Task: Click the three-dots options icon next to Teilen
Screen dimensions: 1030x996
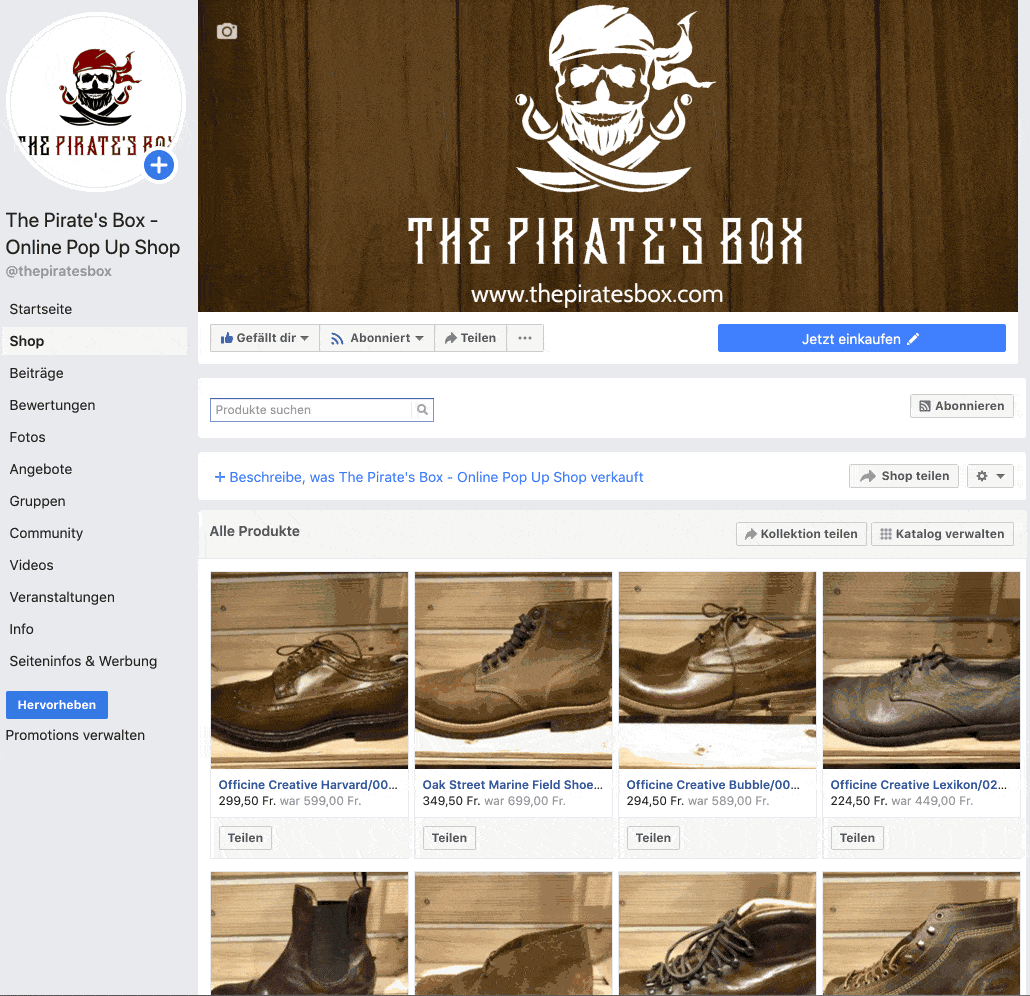Action: click(525, 337)
